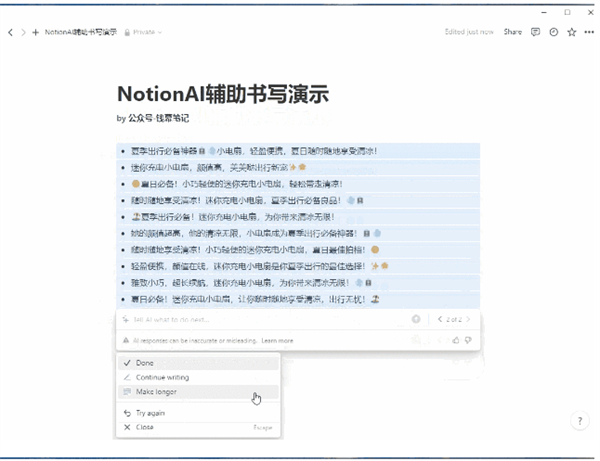600x461 pixels.
Task: Give thumbs up to AI response
Action: [x=457, y=340]
